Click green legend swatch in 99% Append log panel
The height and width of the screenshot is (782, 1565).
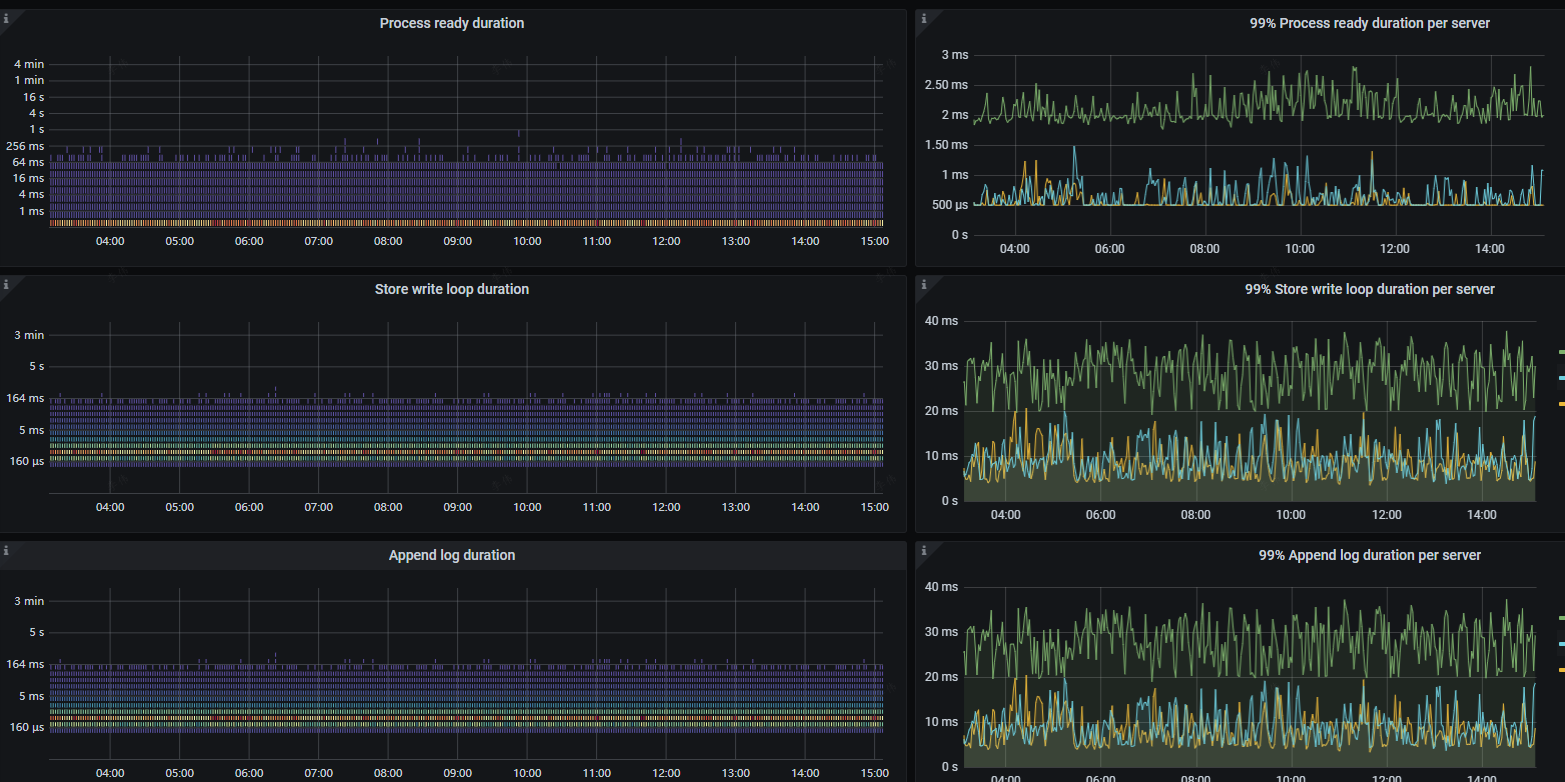click(x=1561, y=618)
